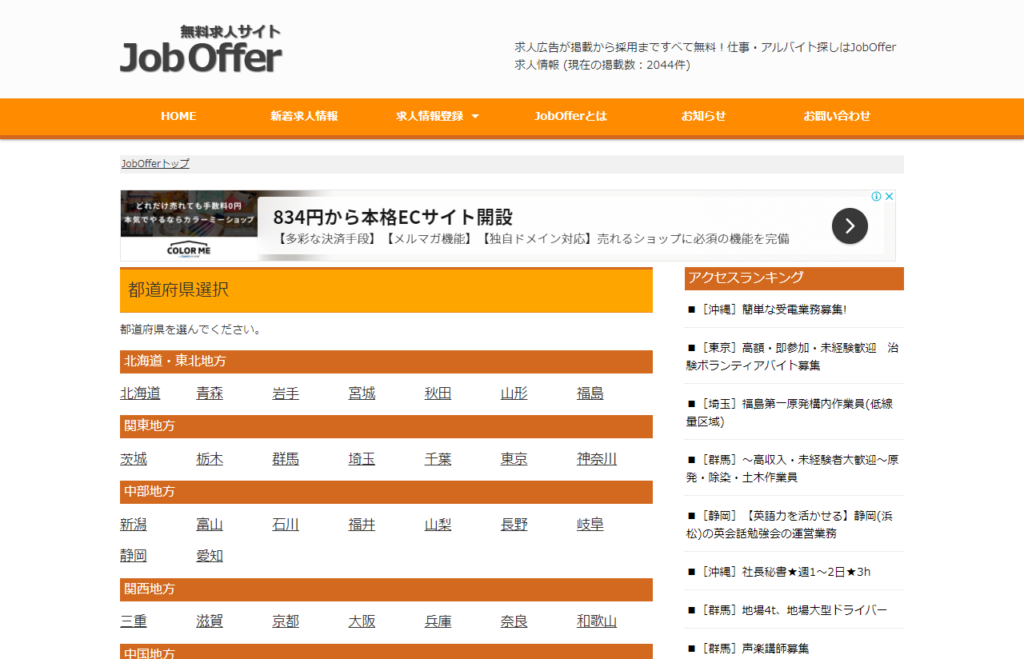Click the JobOfferトップ breadcrumb link
This screenshot has height=659, width=1024.
click(x=155, y=163)
